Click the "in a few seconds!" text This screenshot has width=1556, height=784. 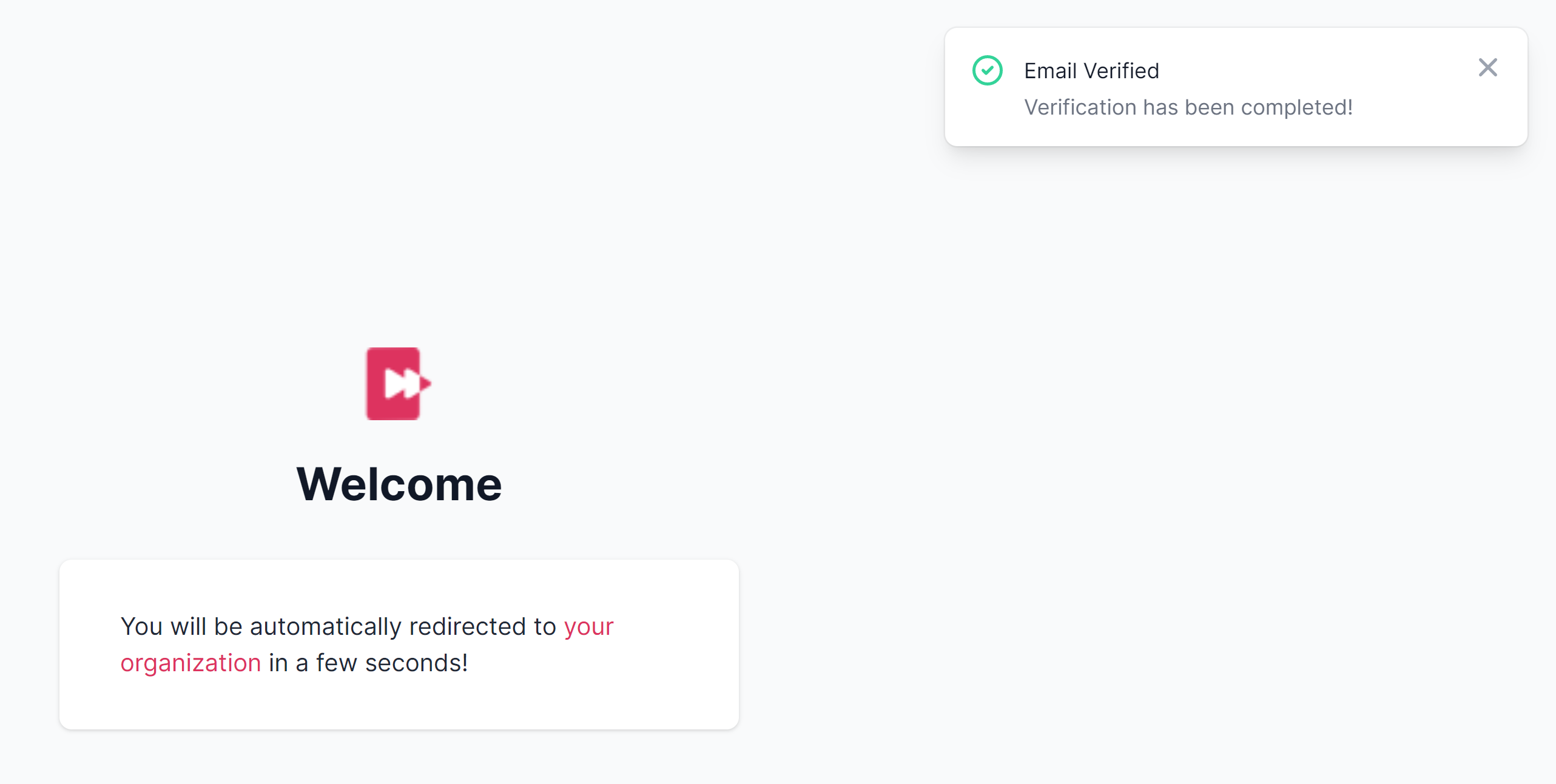[x=368, y=663]
